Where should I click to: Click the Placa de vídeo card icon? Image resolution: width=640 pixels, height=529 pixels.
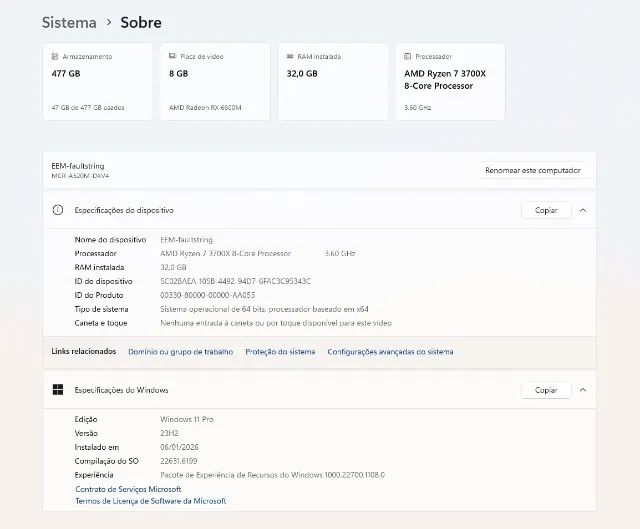(172, 57)
